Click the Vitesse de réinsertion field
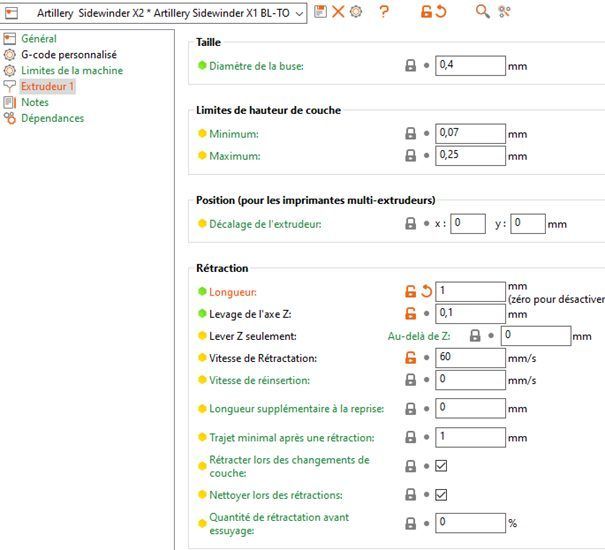The width and height of the screenshot is (605, 550). [470, 379]
